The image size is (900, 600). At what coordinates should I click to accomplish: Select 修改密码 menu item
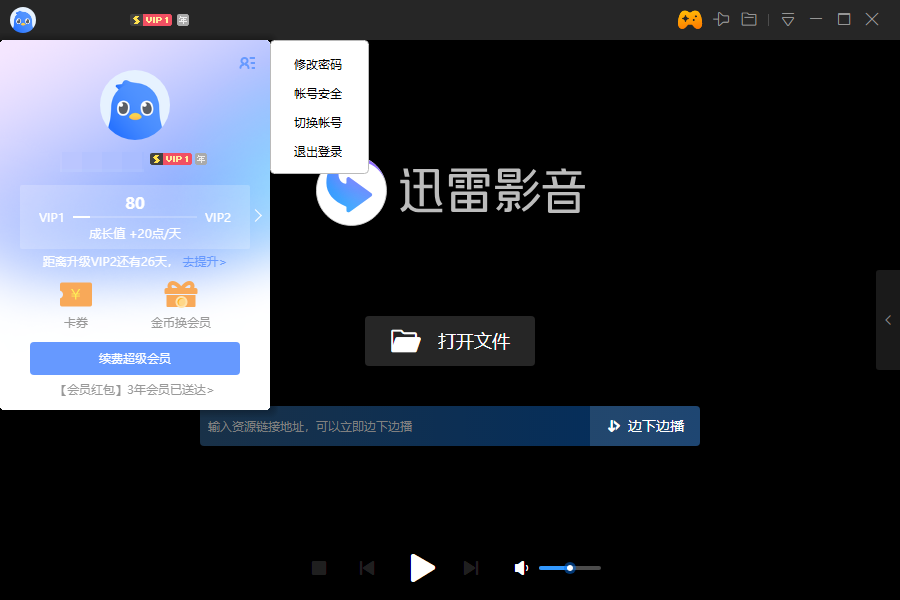[318, 64]
